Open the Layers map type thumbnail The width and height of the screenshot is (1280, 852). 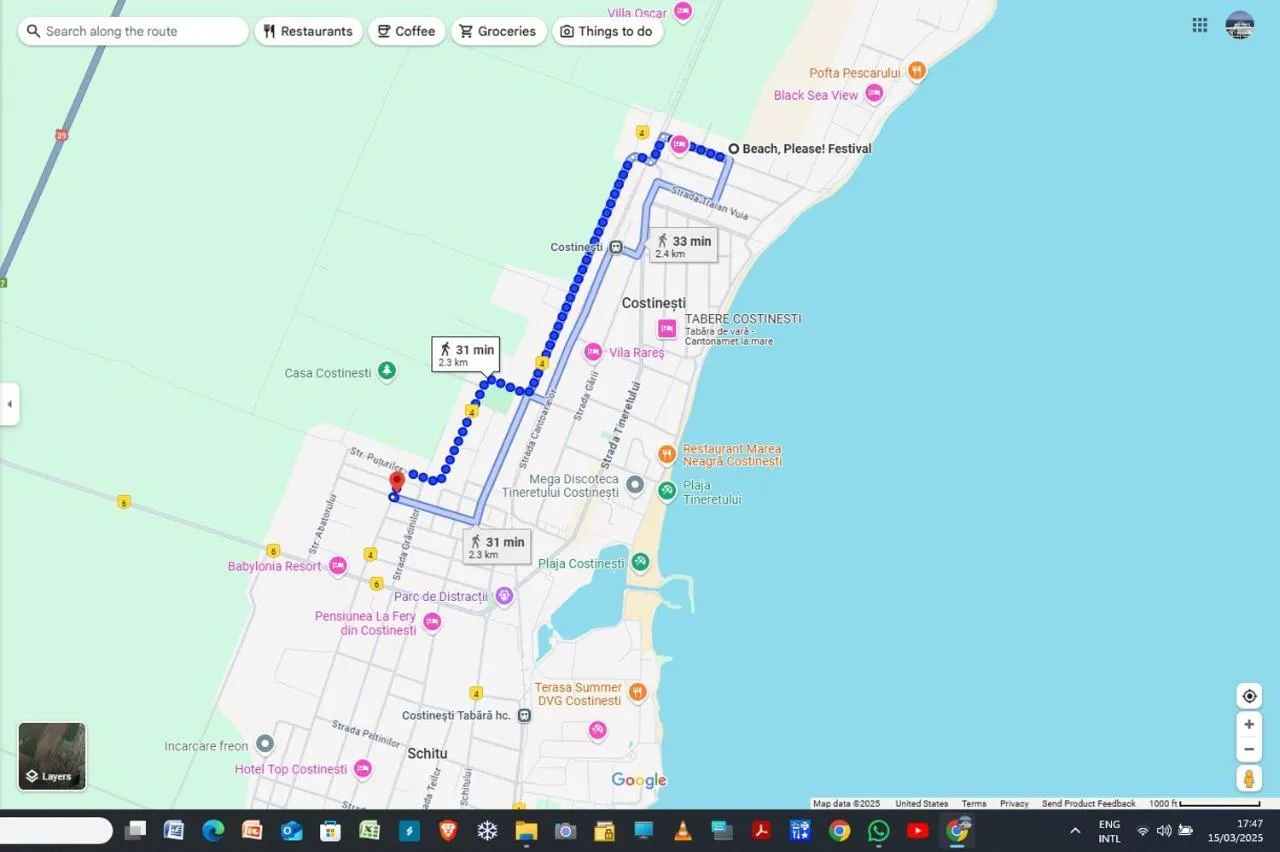click(52, 756)
